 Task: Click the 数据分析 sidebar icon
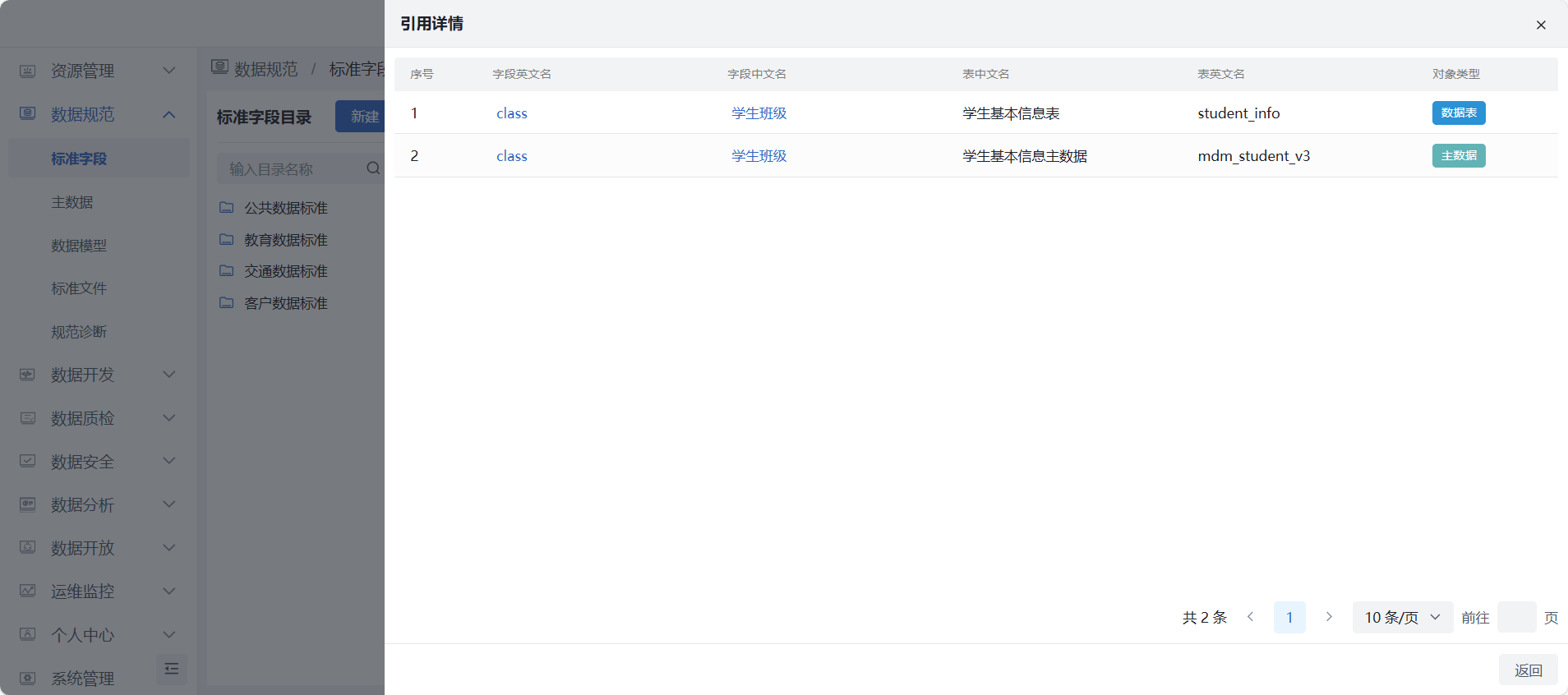(28, 504)
